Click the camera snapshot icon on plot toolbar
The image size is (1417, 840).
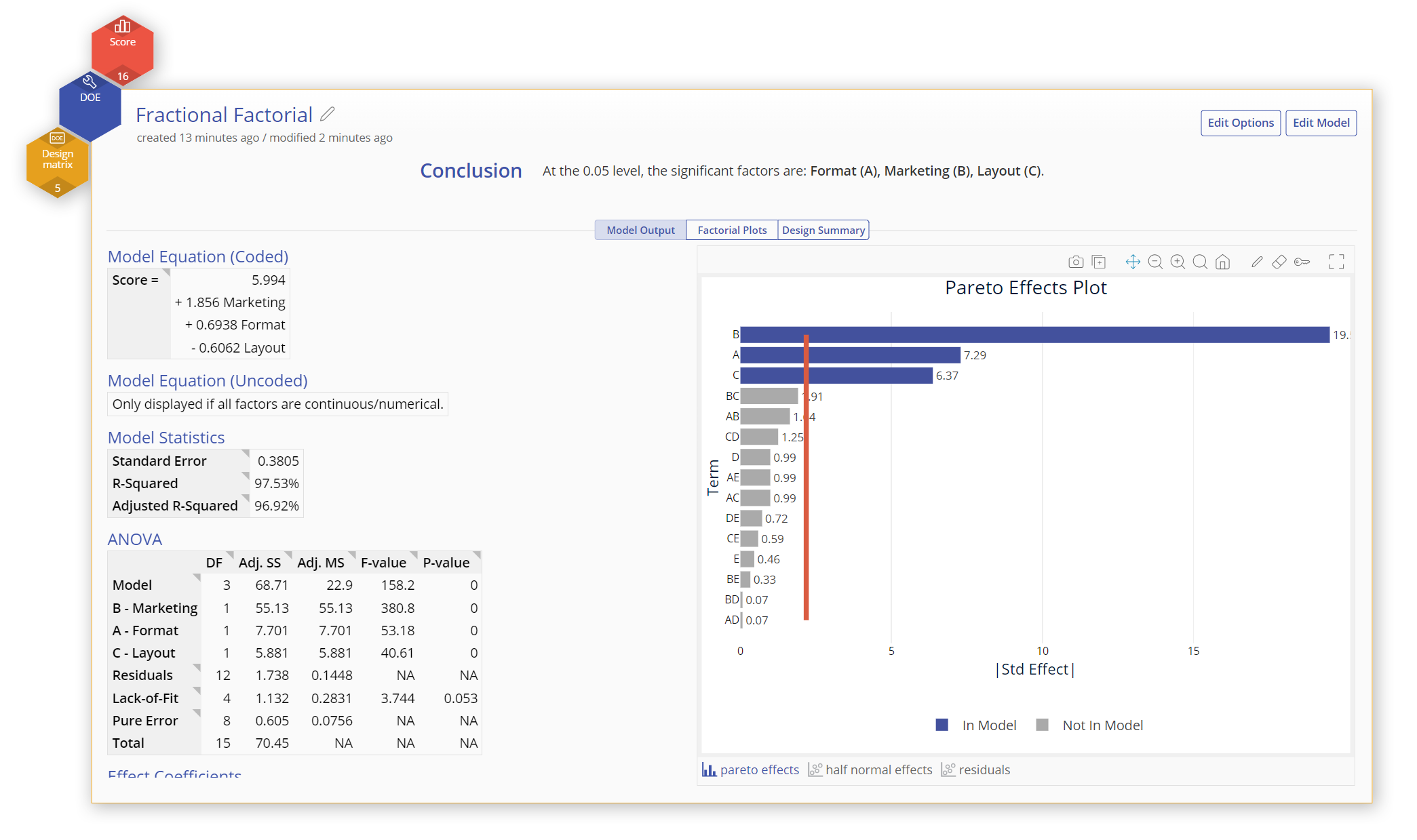coord(1075,262)
